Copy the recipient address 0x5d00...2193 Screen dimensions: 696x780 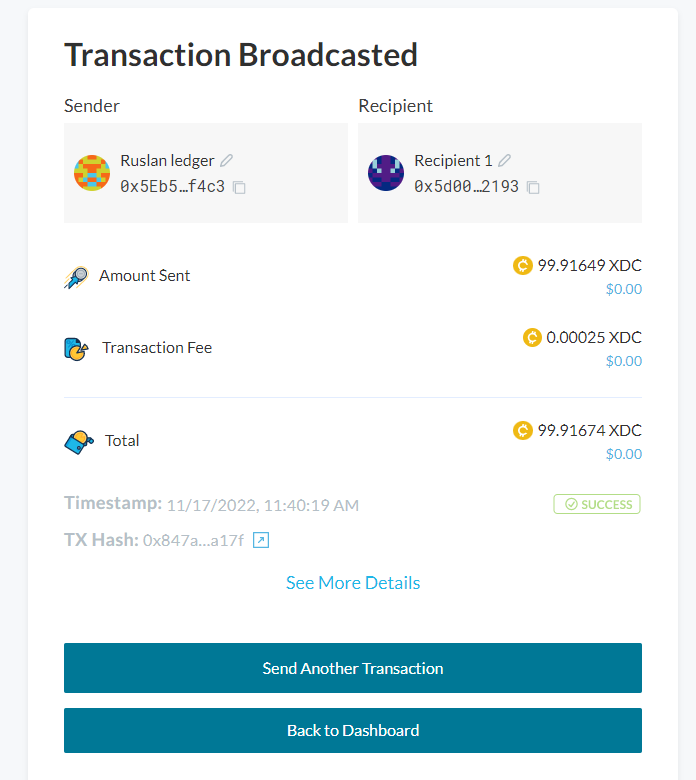(x=533, y=187)
